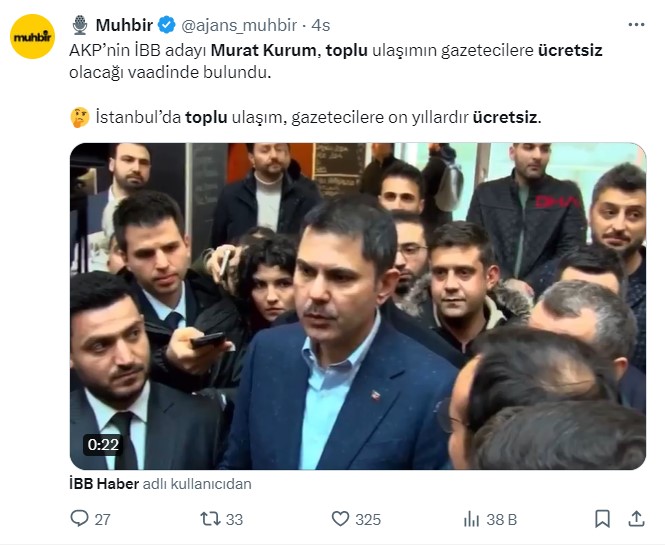Open the yellow muhbir profile avatar

[33, 36]
